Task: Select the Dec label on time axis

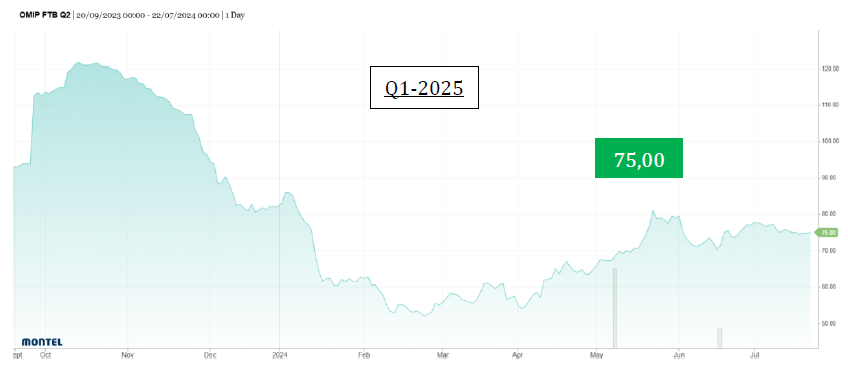Action: click(x=210, y=356)
